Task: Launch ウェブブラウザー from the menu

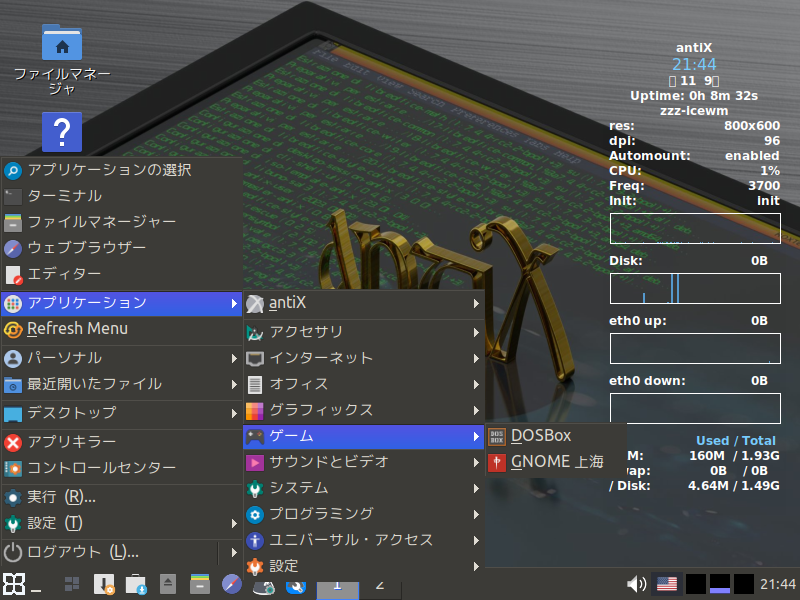Action: (121, 248)
